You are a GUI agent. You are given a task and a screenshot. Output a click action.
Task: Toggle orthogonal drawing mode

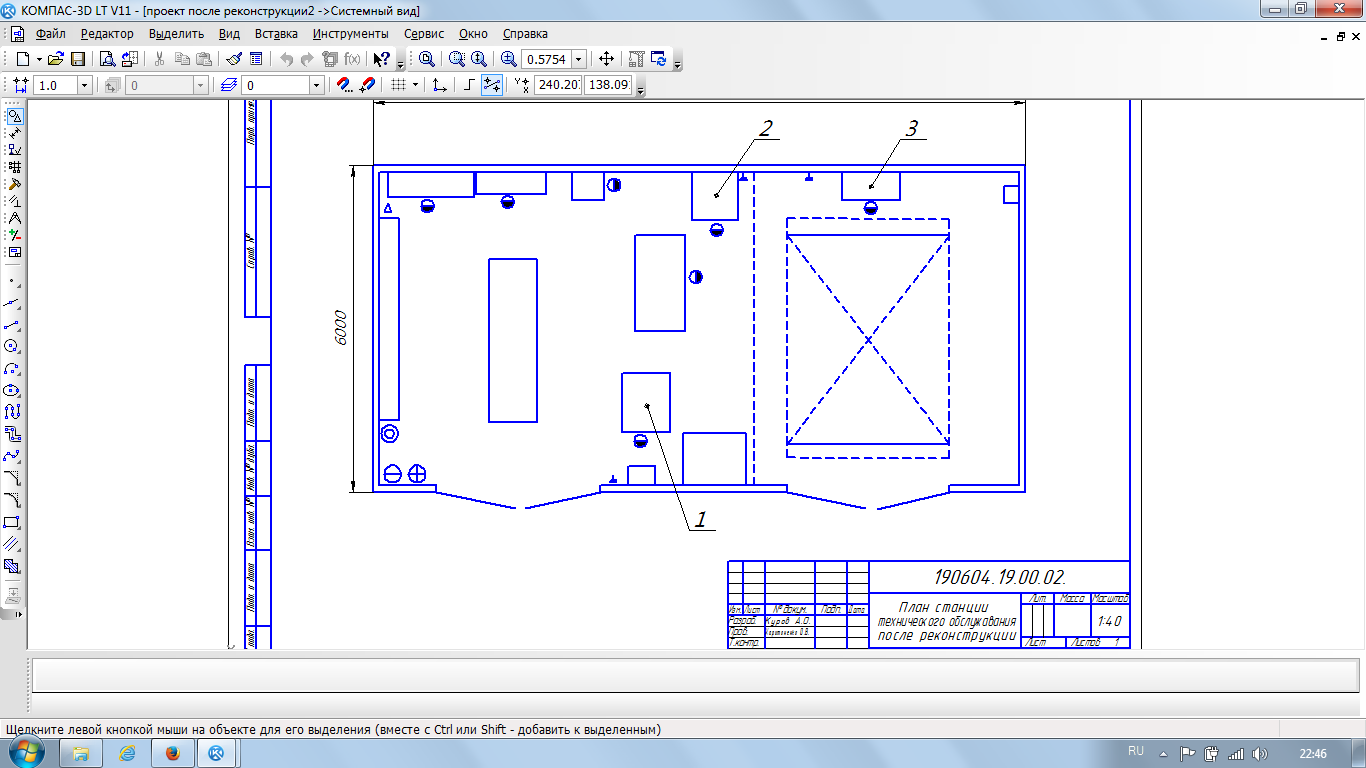pyautogui.click(x=469, y=86)
